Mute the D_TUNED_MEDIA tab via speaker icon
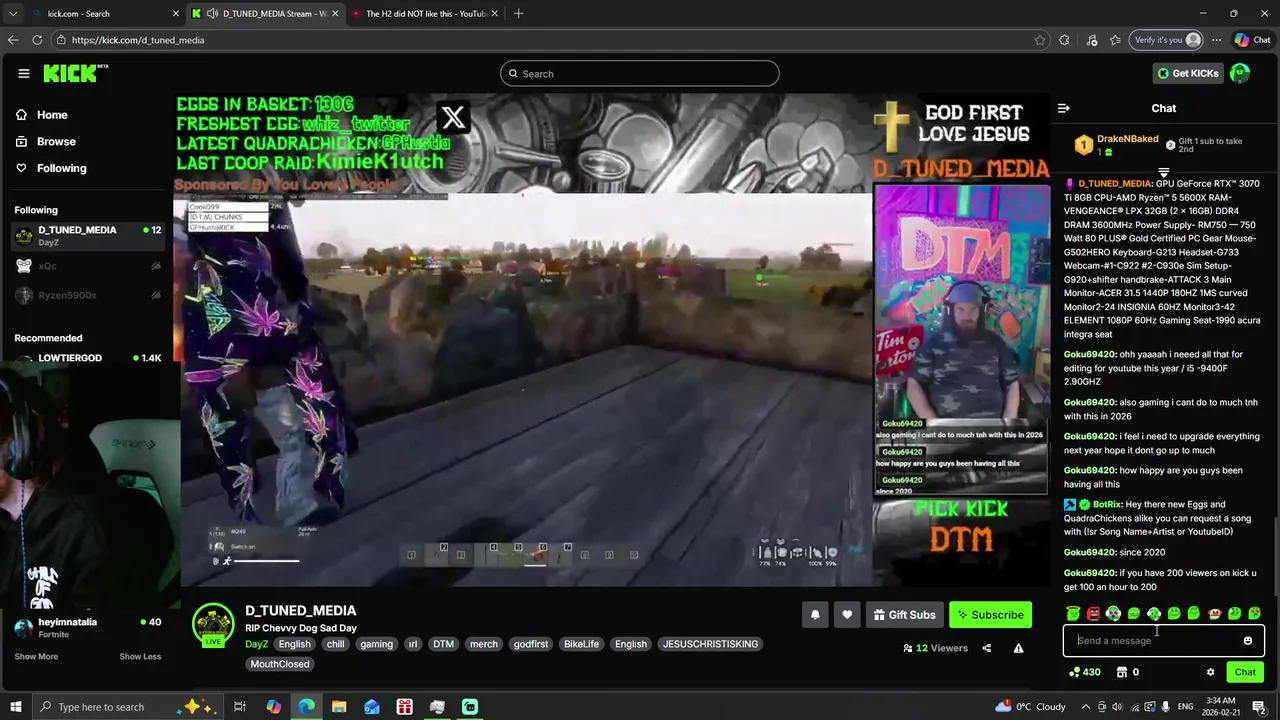 (x=212, y=14)
